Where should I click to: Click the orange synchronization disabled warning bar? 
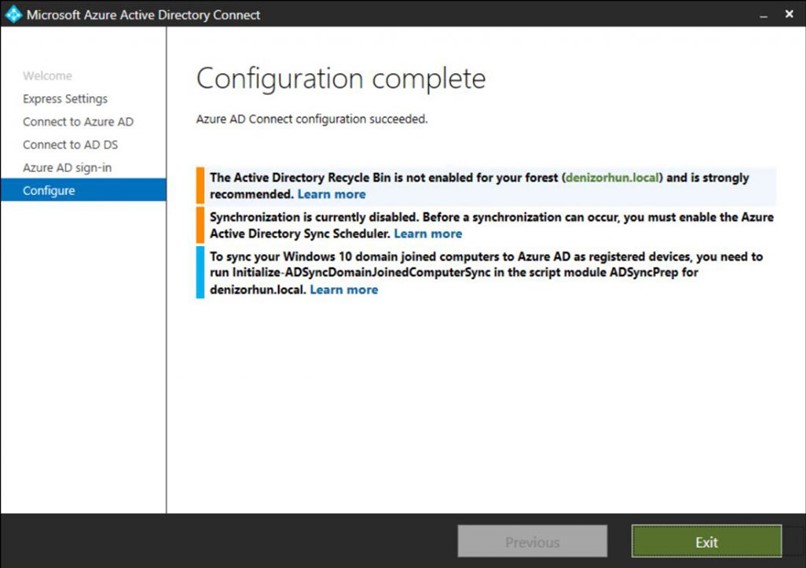point(200,225)
